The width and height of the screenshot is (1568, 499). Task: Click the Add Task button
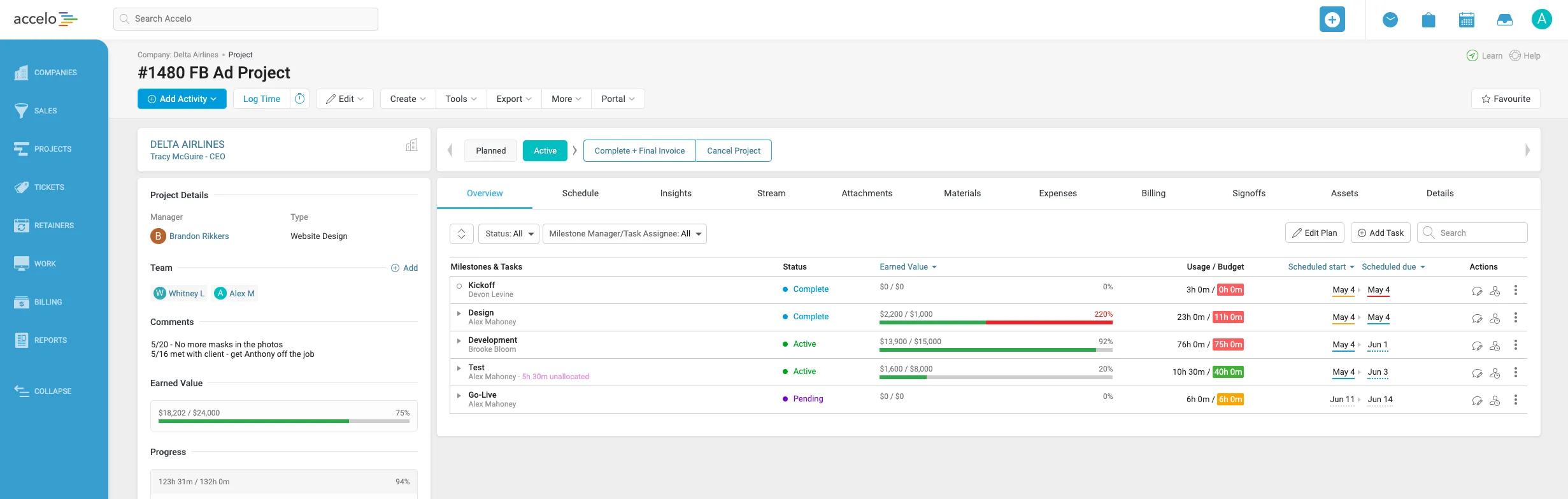[x=1381, y=233]
